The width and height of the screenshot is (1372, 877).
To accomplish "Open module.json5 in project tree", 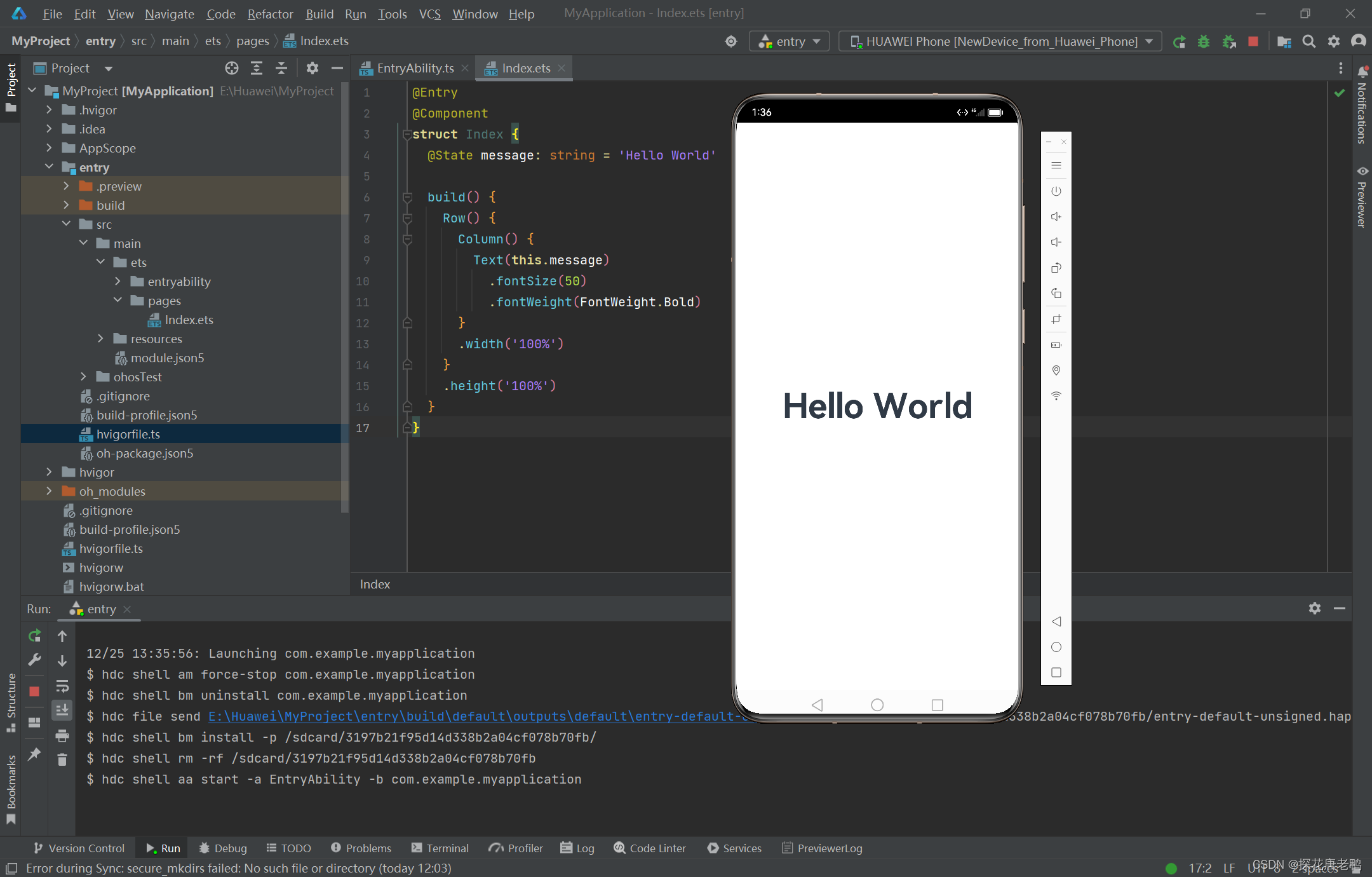I will click(x=167, y=358).
